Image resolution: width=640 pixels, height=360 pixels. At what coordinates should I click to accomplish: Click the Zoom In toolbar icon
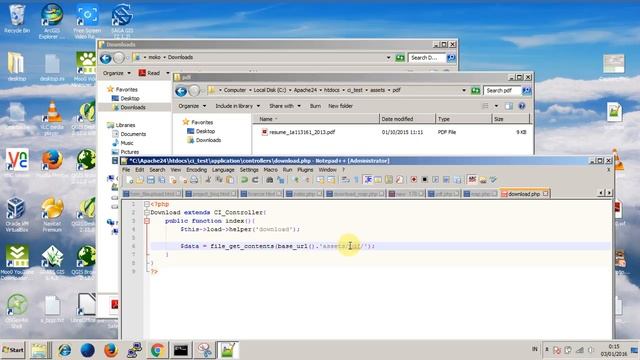[x=296, y=180]
